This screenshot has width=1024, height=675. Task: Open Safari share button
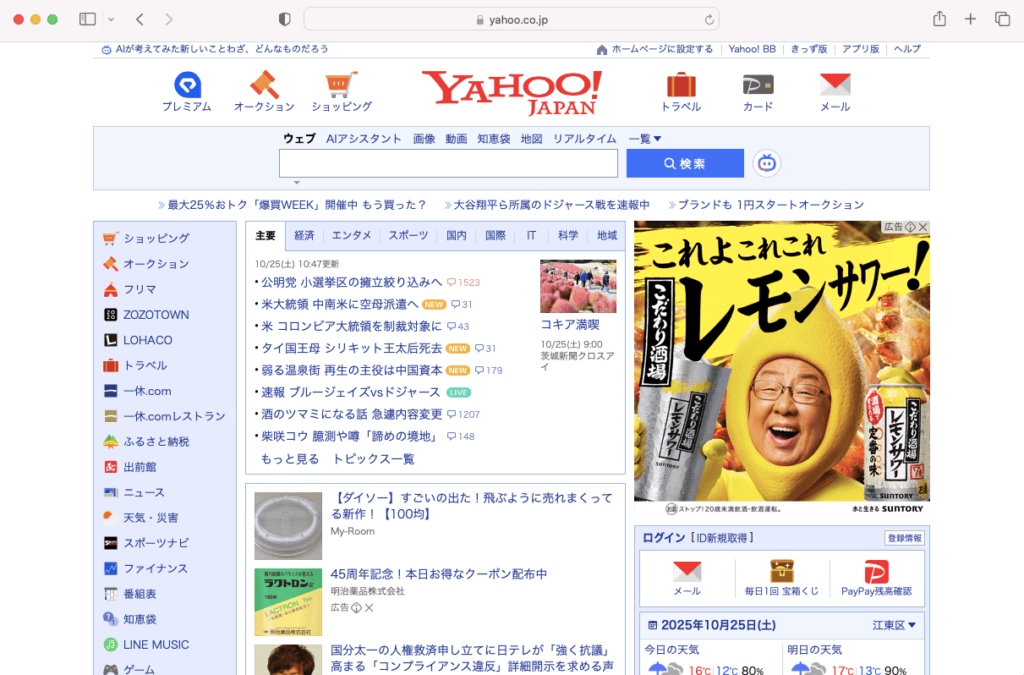pos(939,19)
